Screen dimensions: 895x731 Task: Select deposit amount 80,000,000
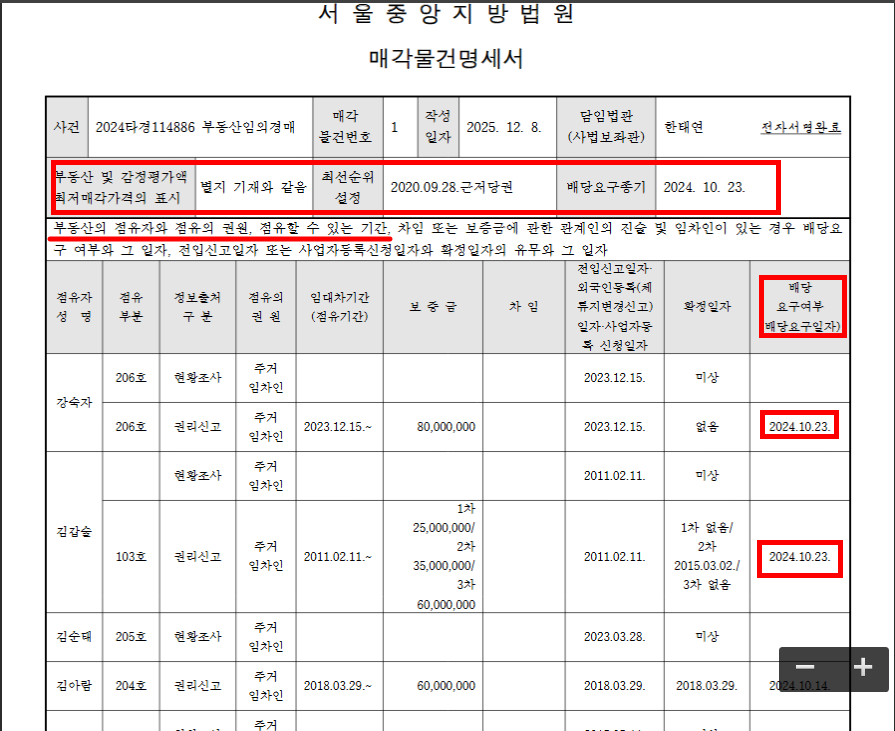(x=446, y=427)
